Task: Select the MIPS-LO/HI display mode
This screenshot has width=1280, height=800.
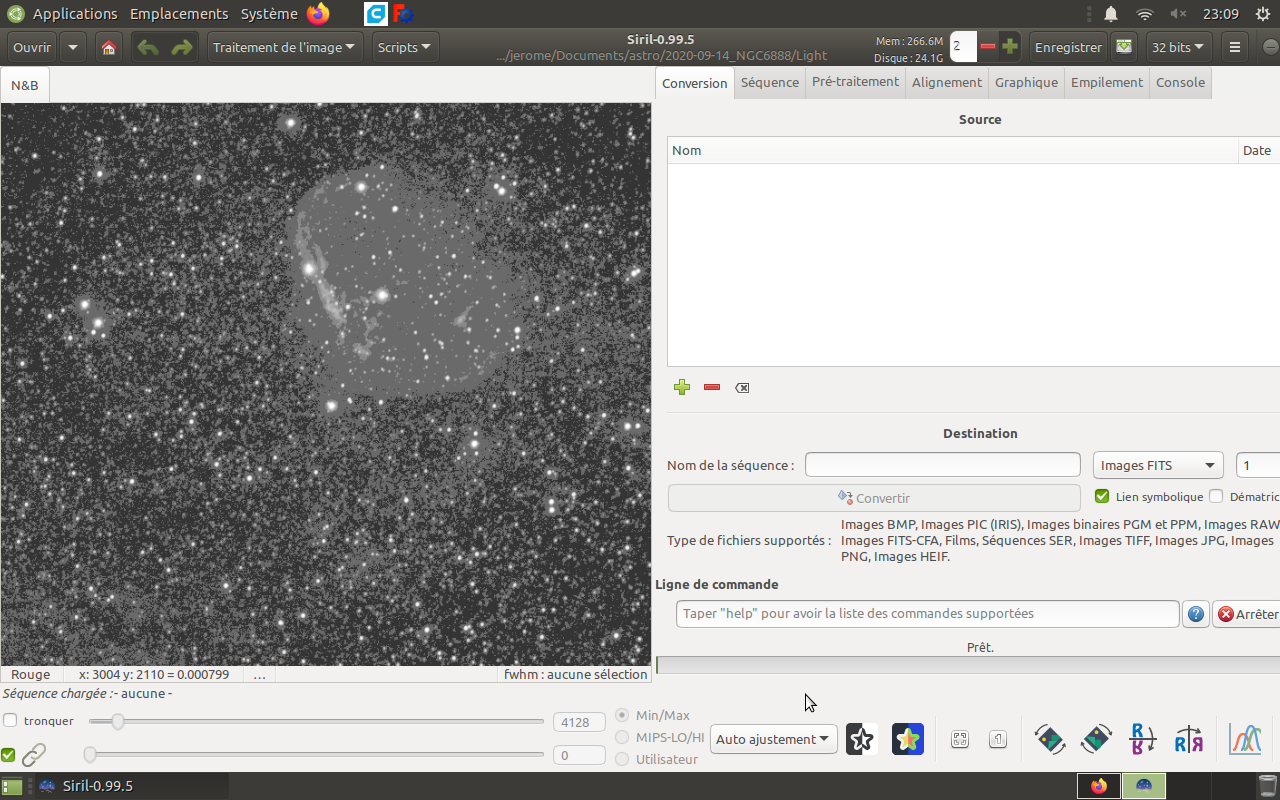Action: coord(622,737)
